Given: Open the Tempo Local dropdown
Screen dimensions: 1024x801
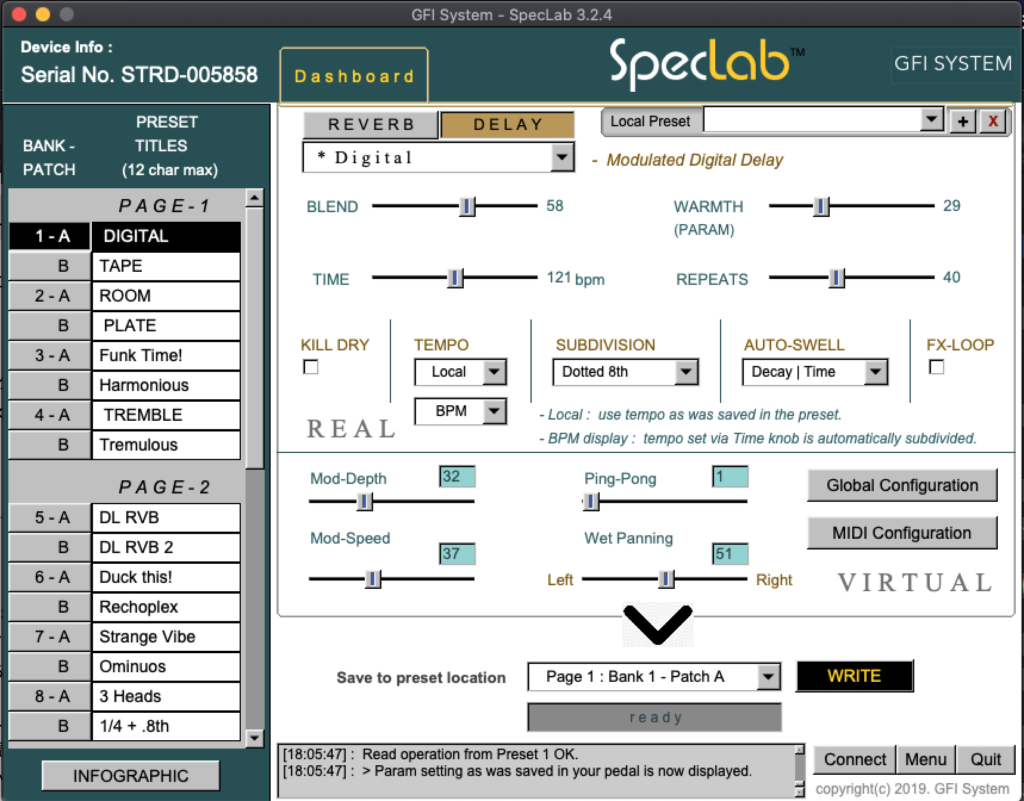Looking at the screenshot, I should 461,372.
